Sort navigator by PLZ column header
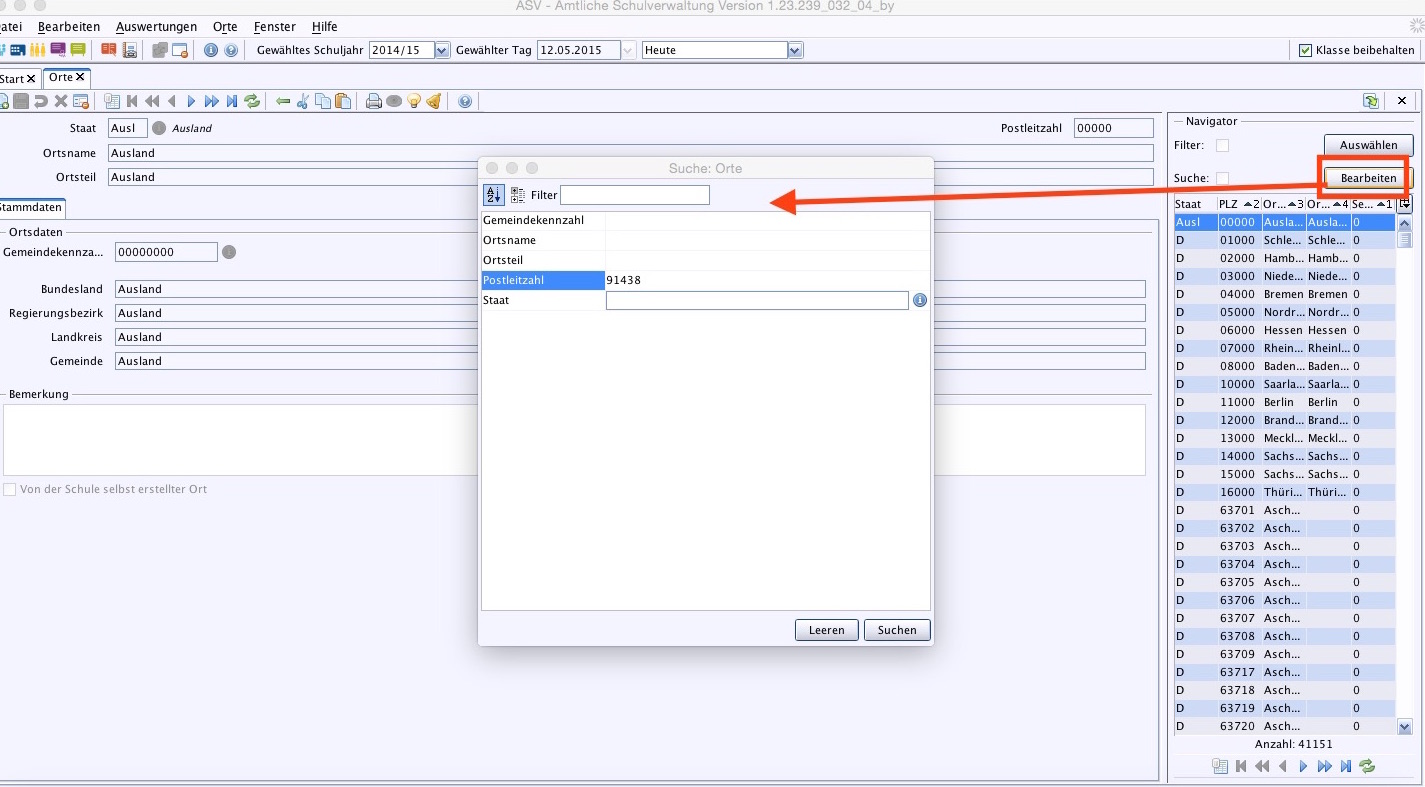Image resolution: width=1425 pixels, height=787 pixels. [1239, 204]
